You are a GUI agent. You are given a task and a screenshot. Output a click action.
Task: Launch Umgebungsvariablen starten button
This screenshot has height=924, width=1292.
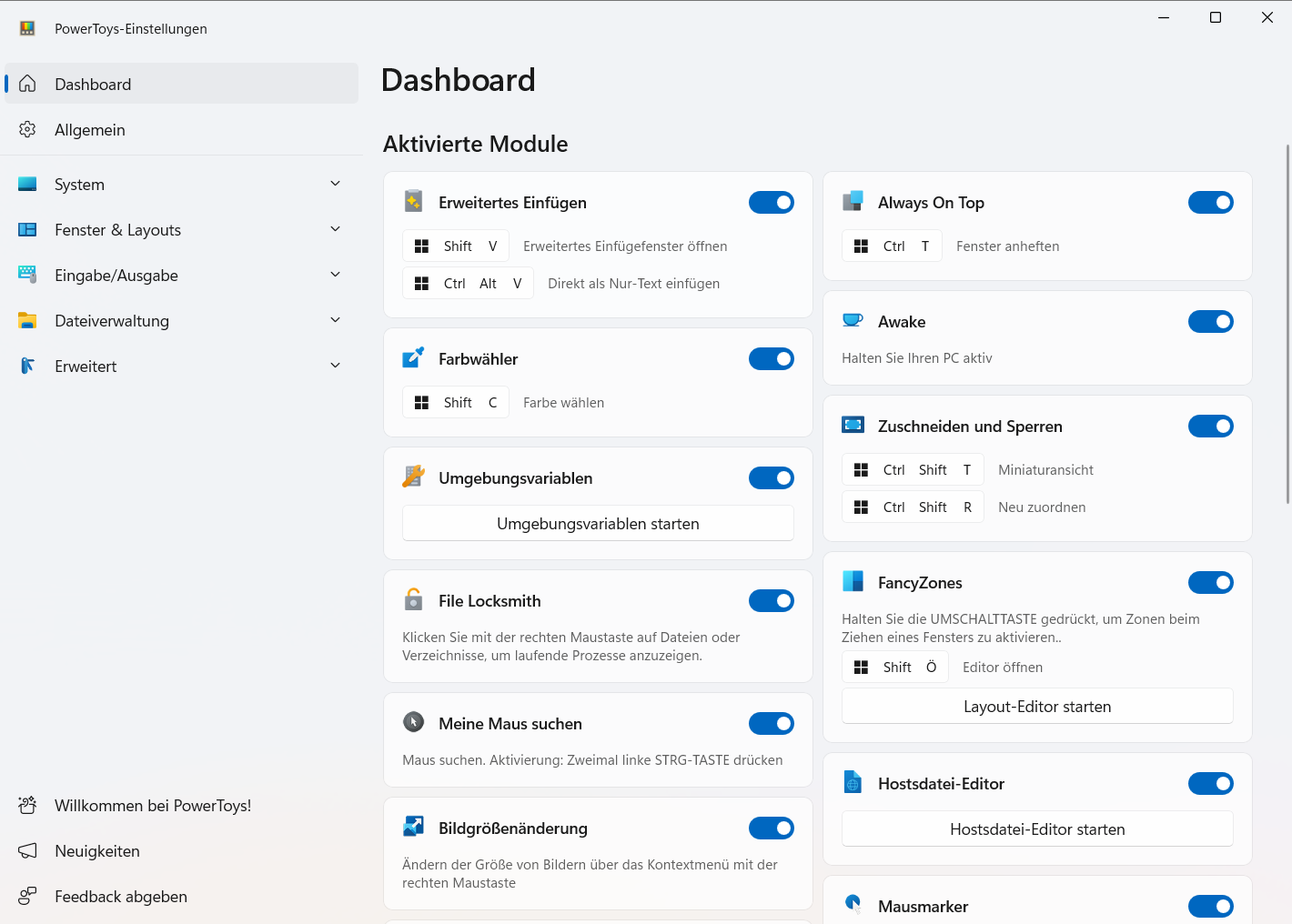(x=598, y=524)
